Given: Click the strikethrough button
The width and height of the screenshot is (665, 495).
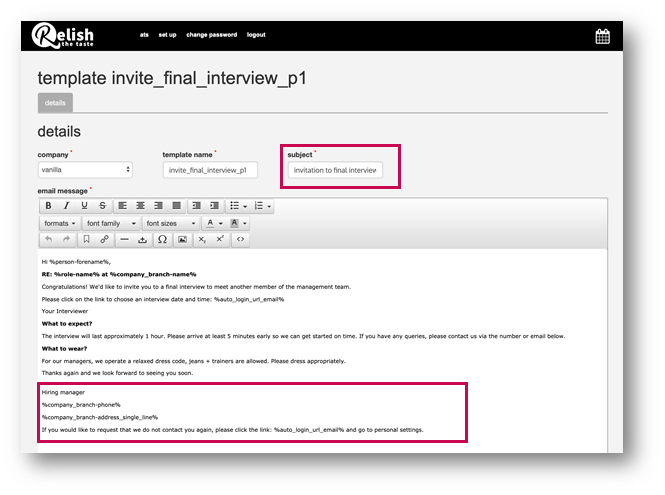Looking at the screenshot, I should tap(102, 206).
